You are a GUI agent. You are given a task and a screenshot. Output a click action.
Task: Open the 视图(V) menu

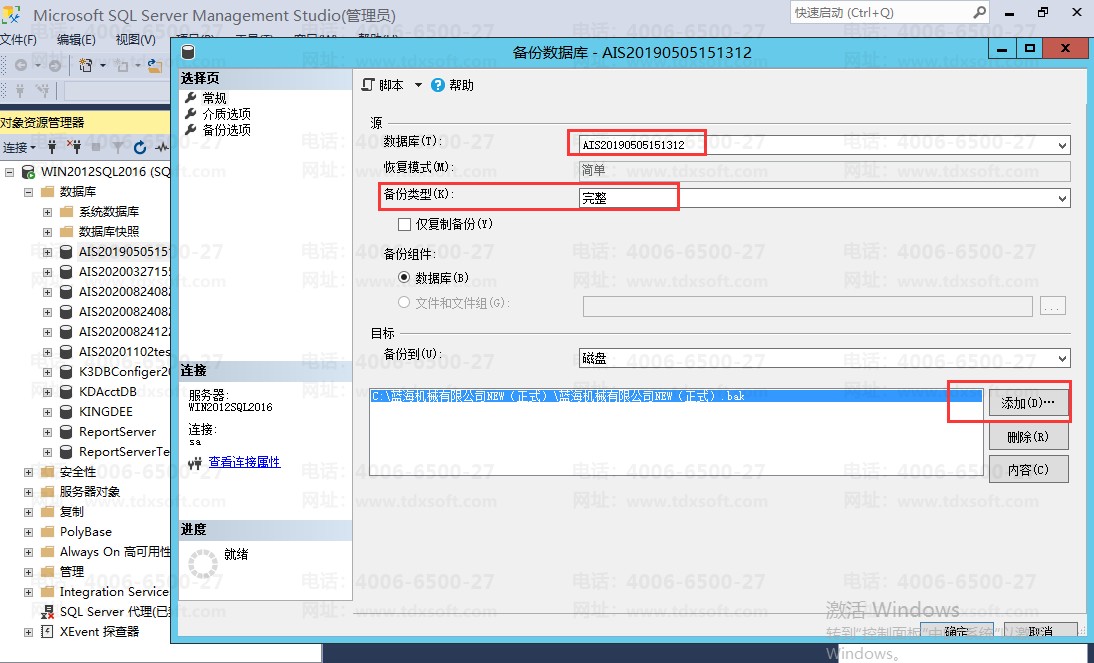pyautogui.click(x=135, y=40)
